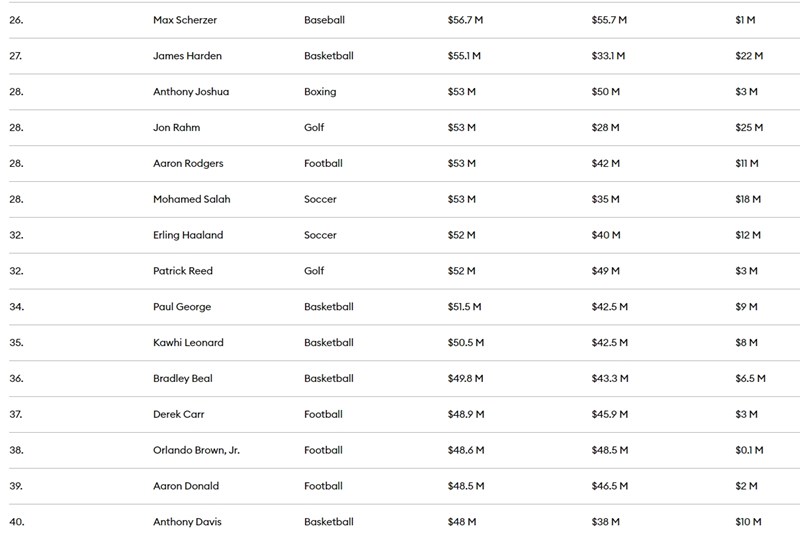Click the Baseball sport cell
Image resolution: width=800 pixels, height=539 pixels.
pyautogui.click(x=324, y=20)
